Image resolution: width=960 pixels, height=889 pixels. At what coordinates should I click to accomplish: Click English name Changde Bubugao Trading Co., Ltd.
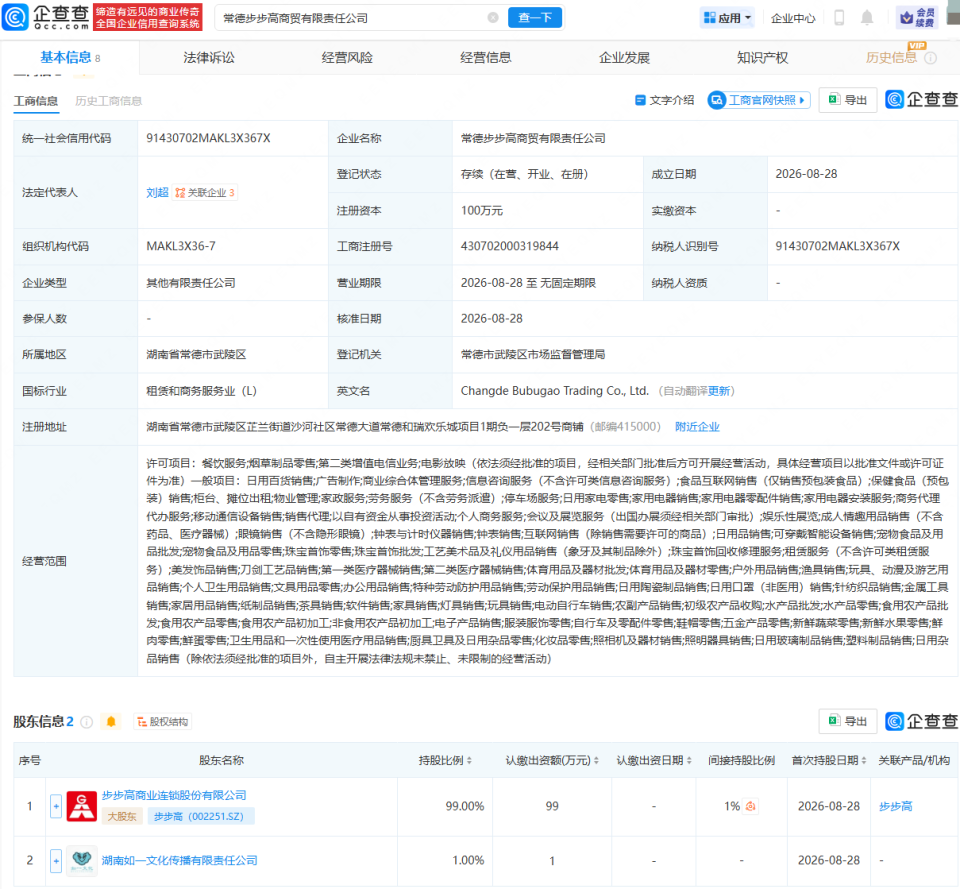coord(555,391)
